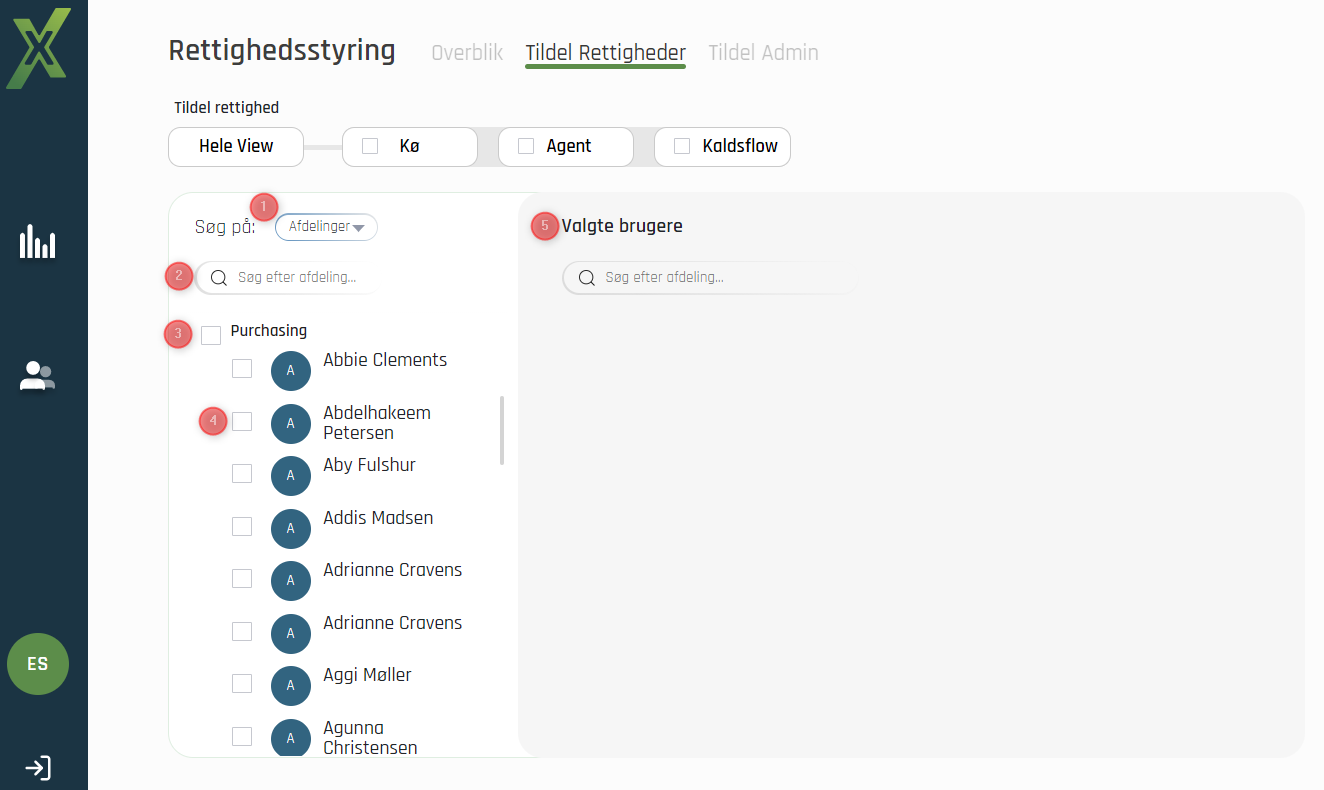Click the ES user profile avatar
This screenshot has height=790, width=1324.
pos(38,664)
